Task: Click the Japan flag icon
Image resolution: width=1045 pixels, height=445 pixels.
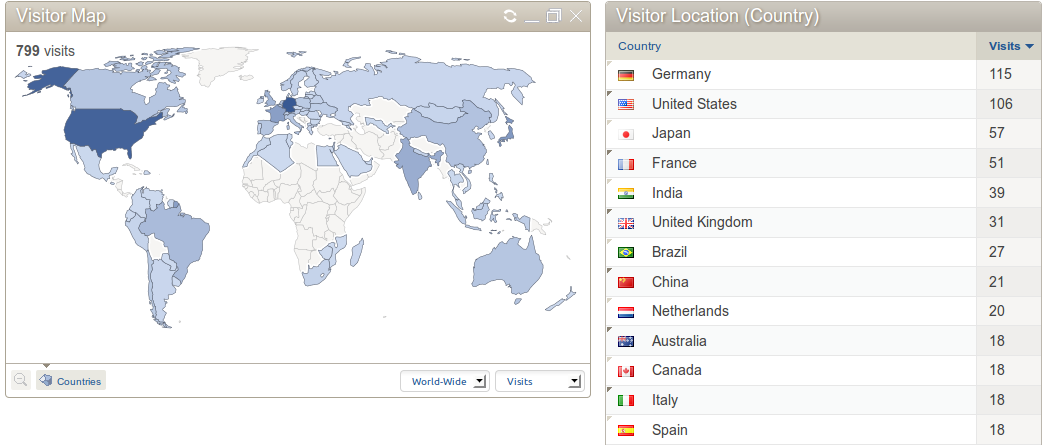Action: click(626, 134)
